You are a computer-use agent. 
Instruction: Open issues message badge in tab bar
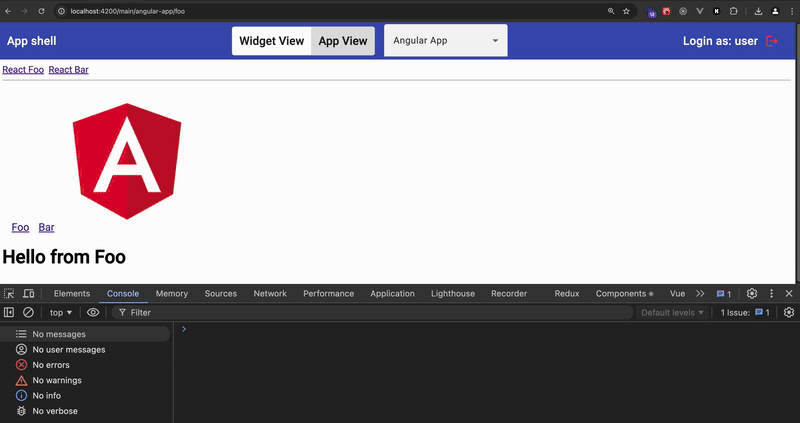(723, 294)
